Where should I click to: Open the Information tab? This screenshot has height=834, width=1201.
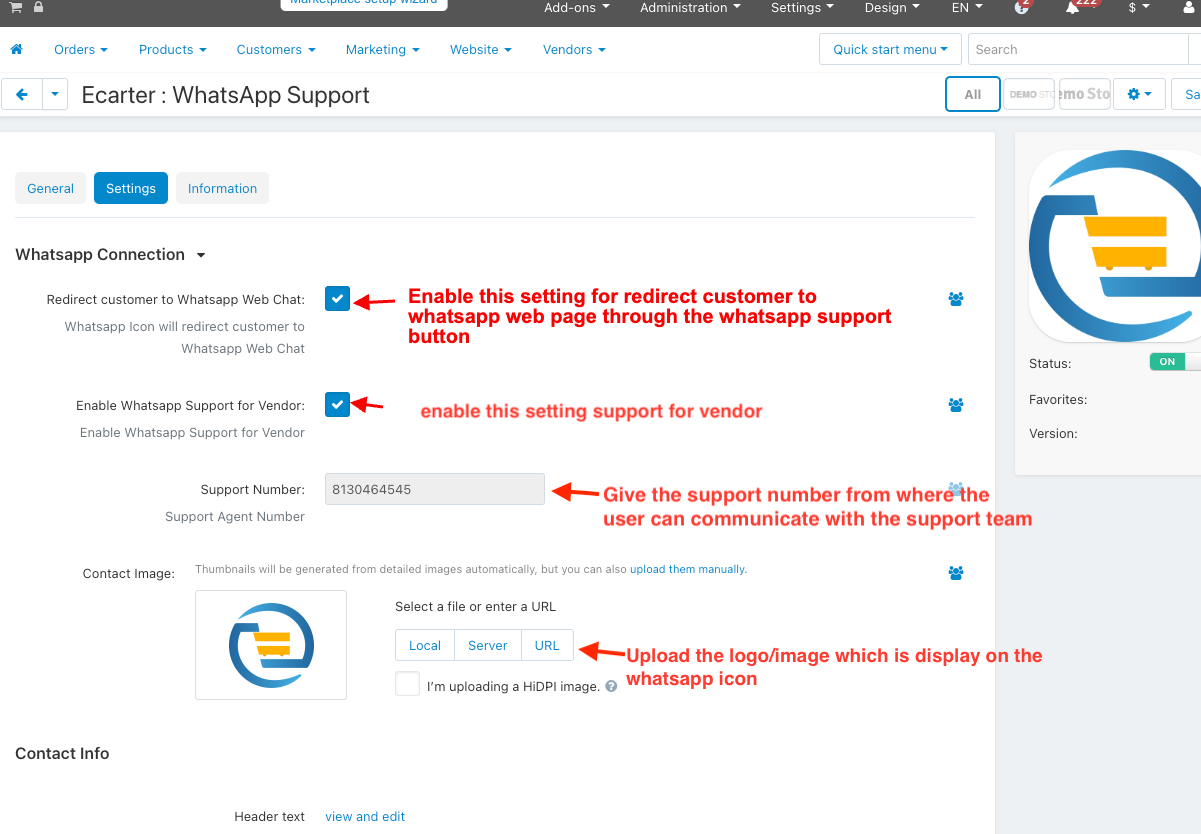[222, 188]
